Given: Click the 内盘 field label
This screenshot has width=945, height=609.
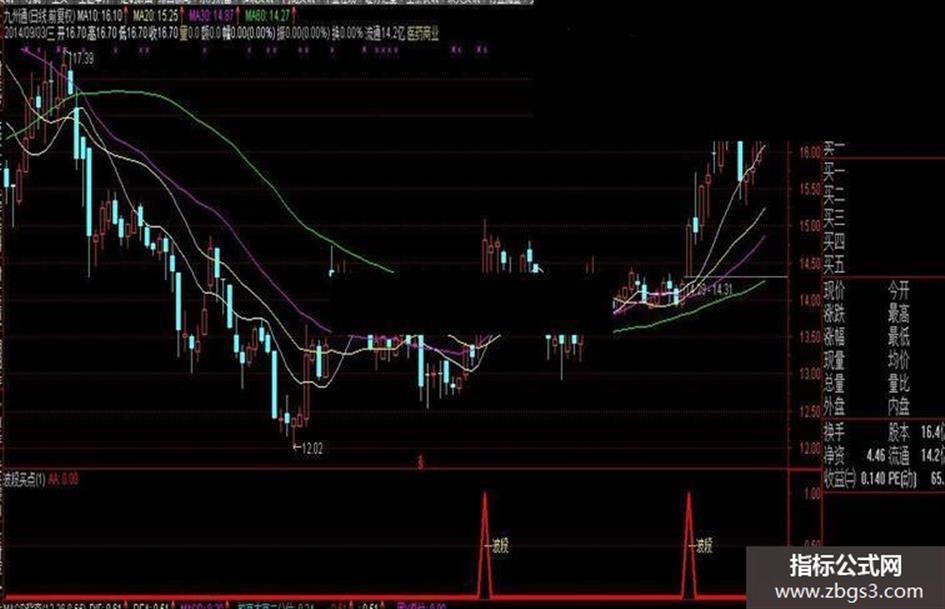Looking at the screenshot, I should pos(898,406).
